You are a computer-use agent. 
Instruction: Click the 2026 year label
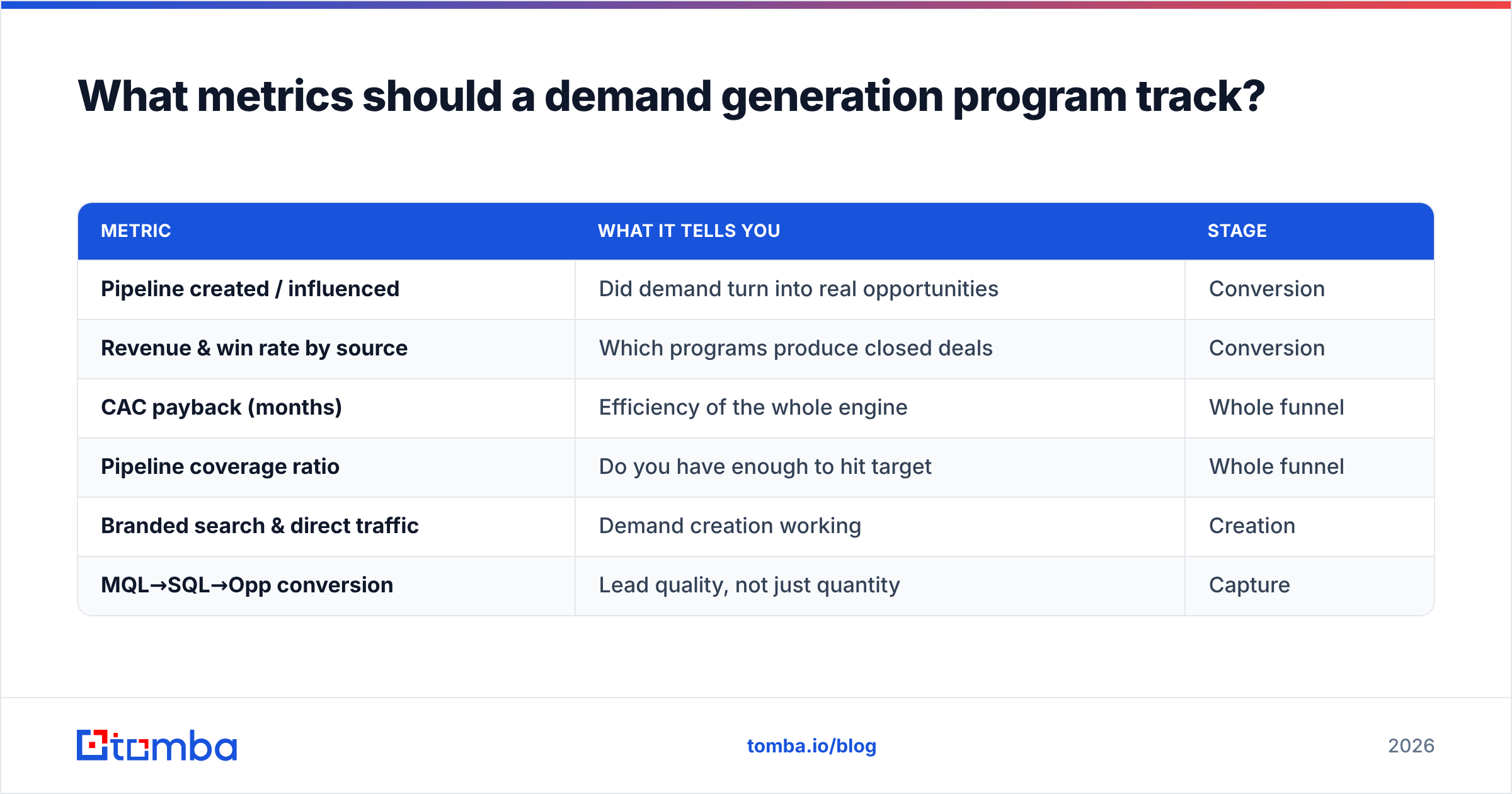(1411, 746)
